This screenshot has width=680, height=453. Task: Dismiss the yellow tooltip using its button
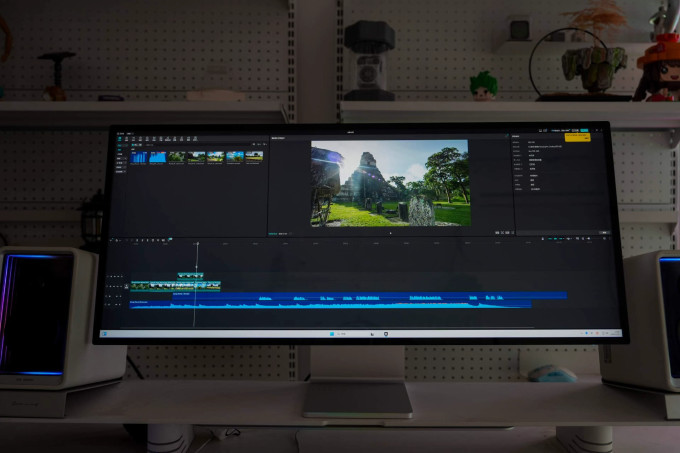tap(586, 139)
